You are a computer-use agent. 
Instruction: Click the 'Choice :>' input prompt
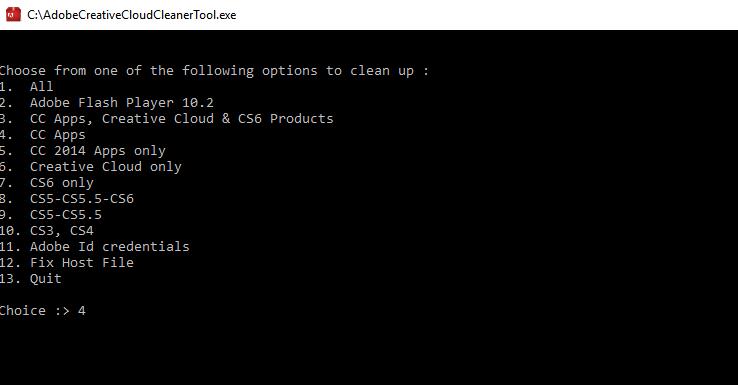[x=35, y=311]
